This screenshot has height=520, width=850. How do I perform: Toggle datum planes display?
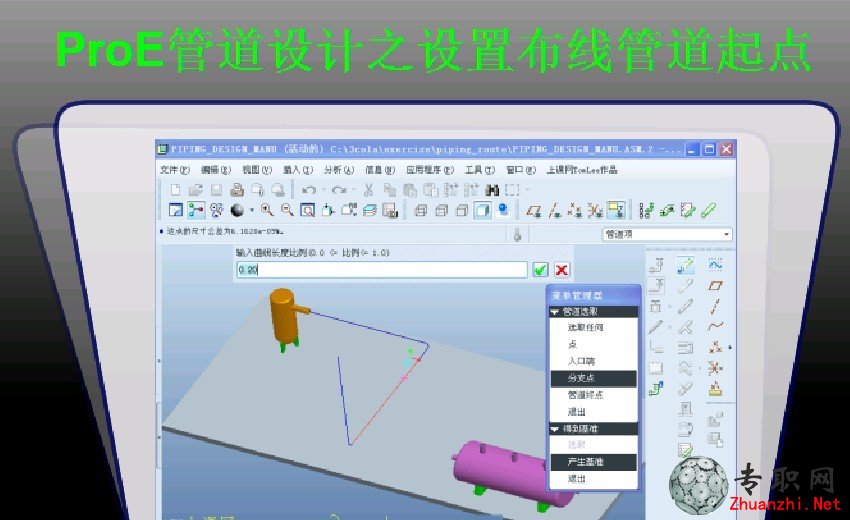point(533,210)
